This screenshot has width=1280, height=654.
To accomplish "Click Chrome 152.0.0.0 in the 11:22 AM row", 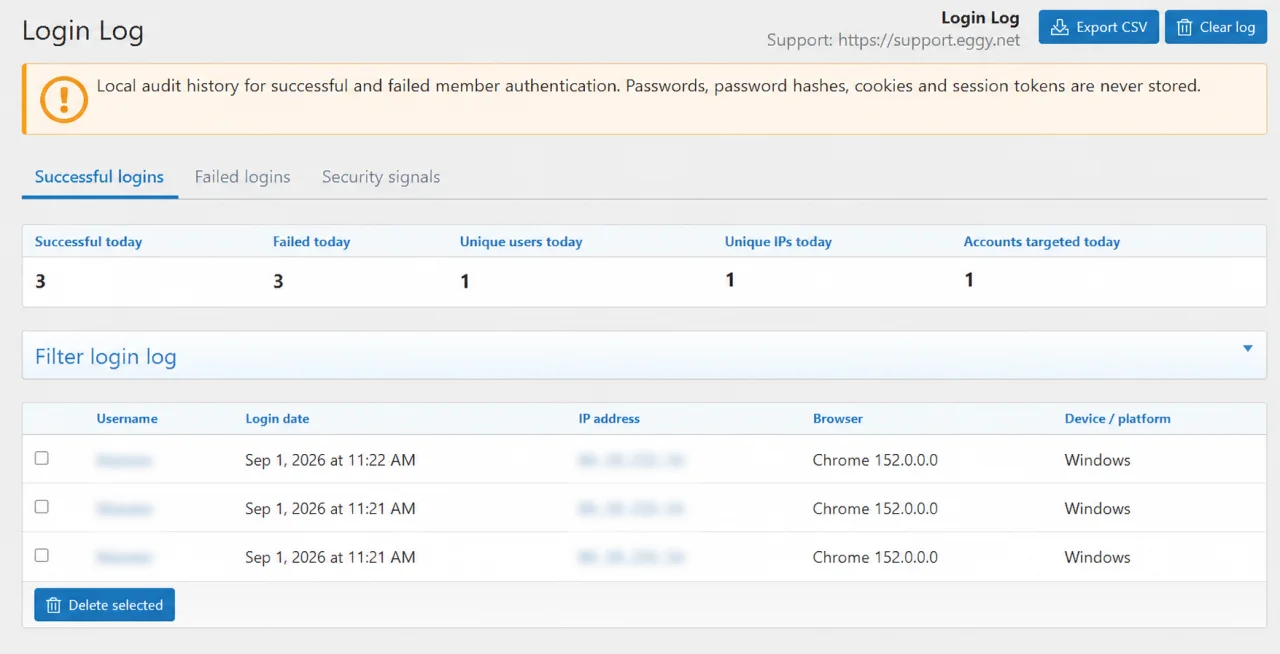I will pos(875,460).
